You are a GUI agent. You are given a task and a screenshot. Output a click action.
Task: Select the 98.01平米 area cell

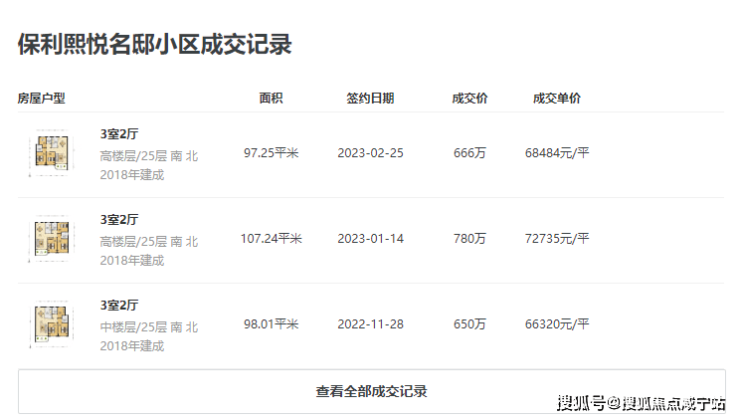[271, 324]
